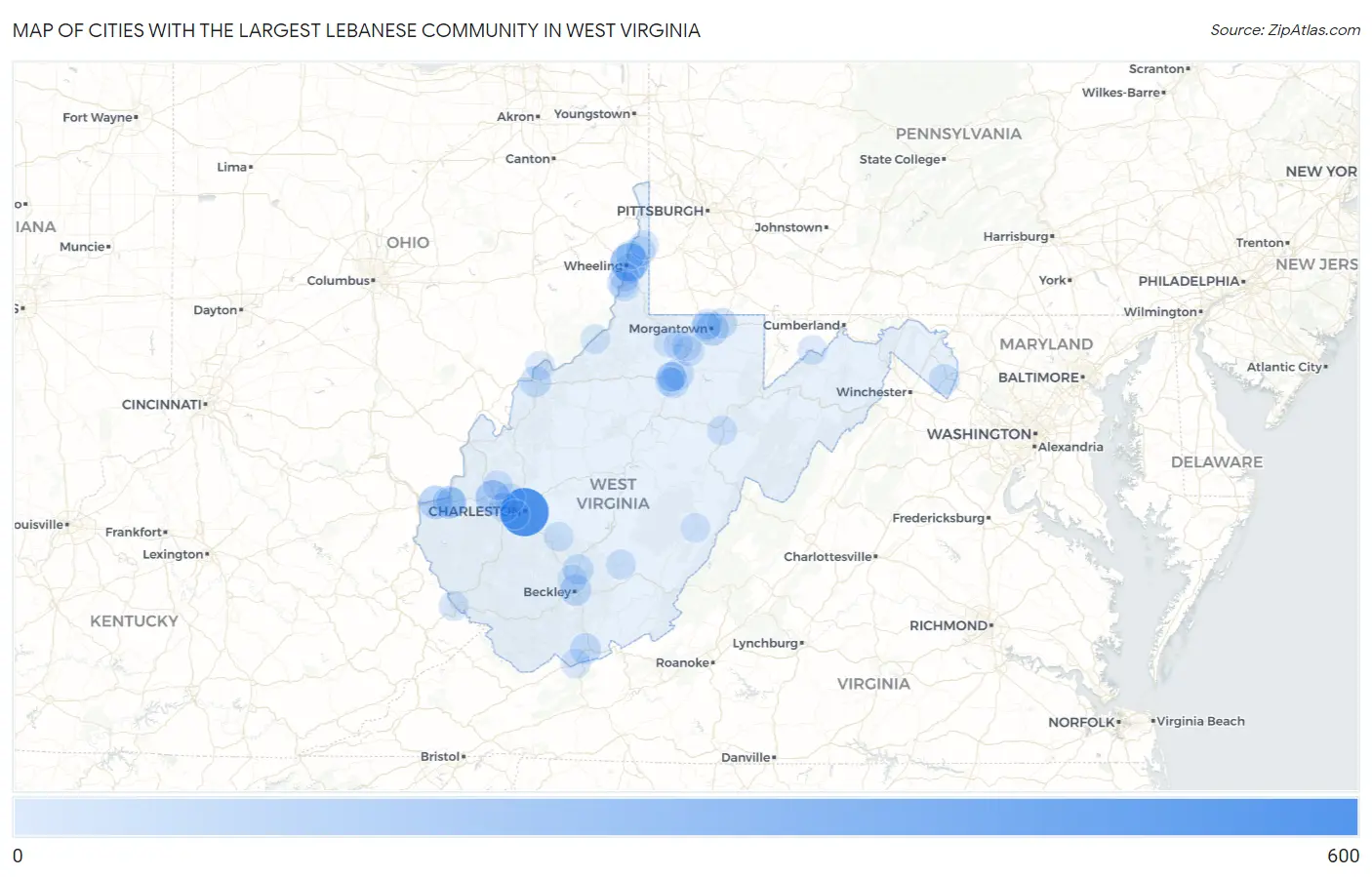1372x877 pixels.
Task: Click the Cincinnati city label
Action: point(162,404)
